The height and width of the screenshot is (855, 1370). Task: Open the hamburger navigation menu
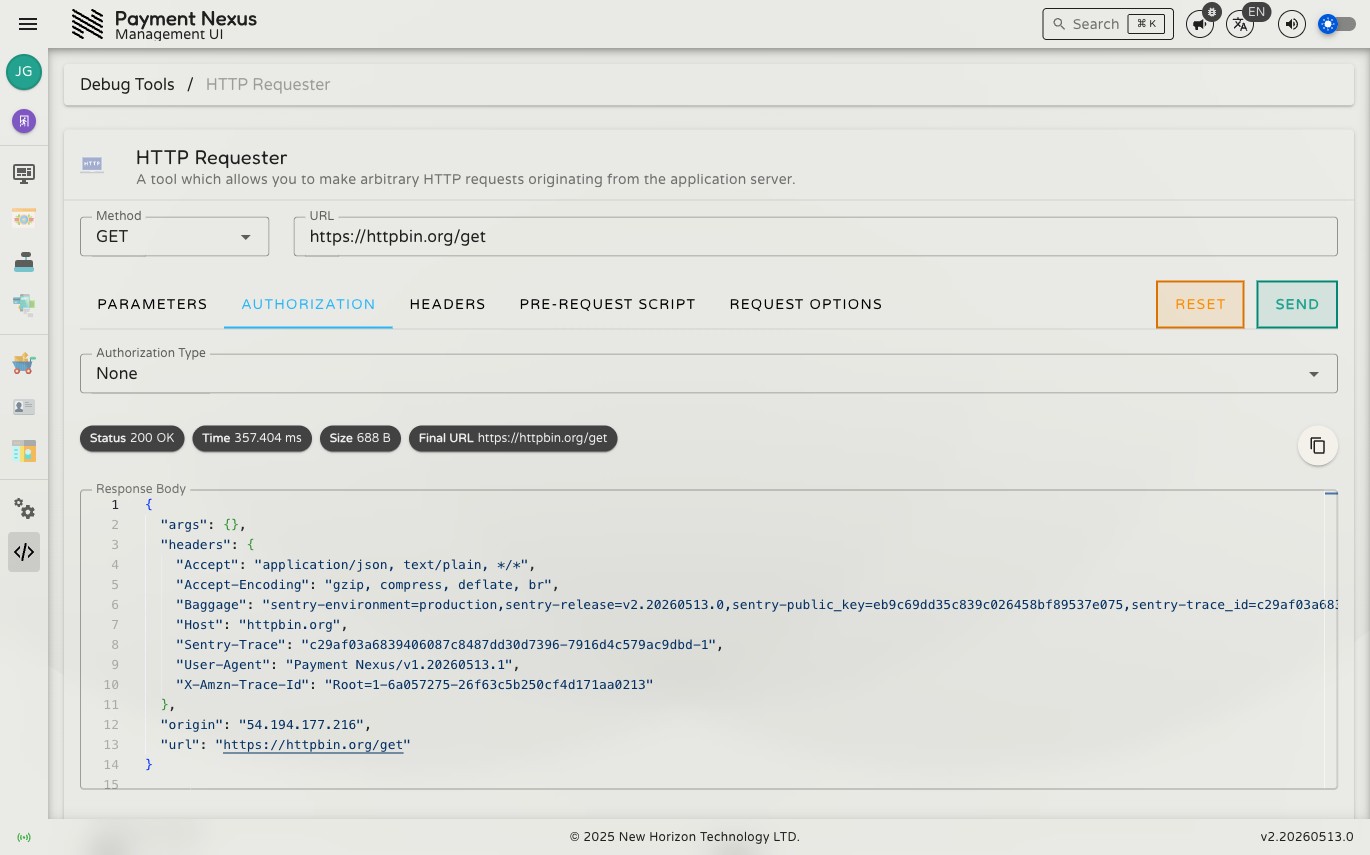coord(28,24)
